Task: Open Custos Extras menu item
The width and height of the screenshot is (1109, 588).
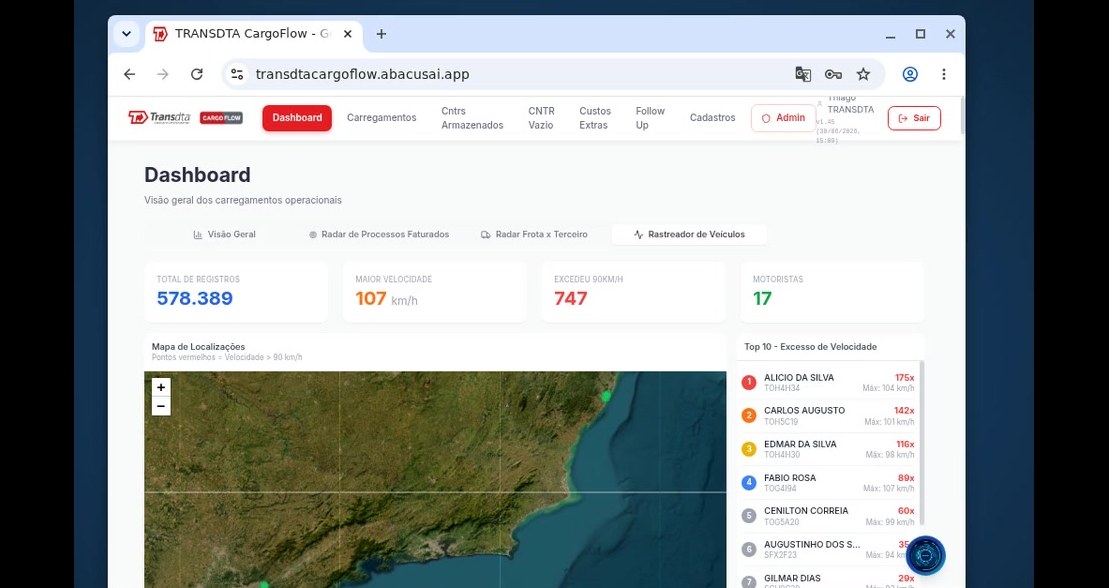Action: tap(595, 118)
